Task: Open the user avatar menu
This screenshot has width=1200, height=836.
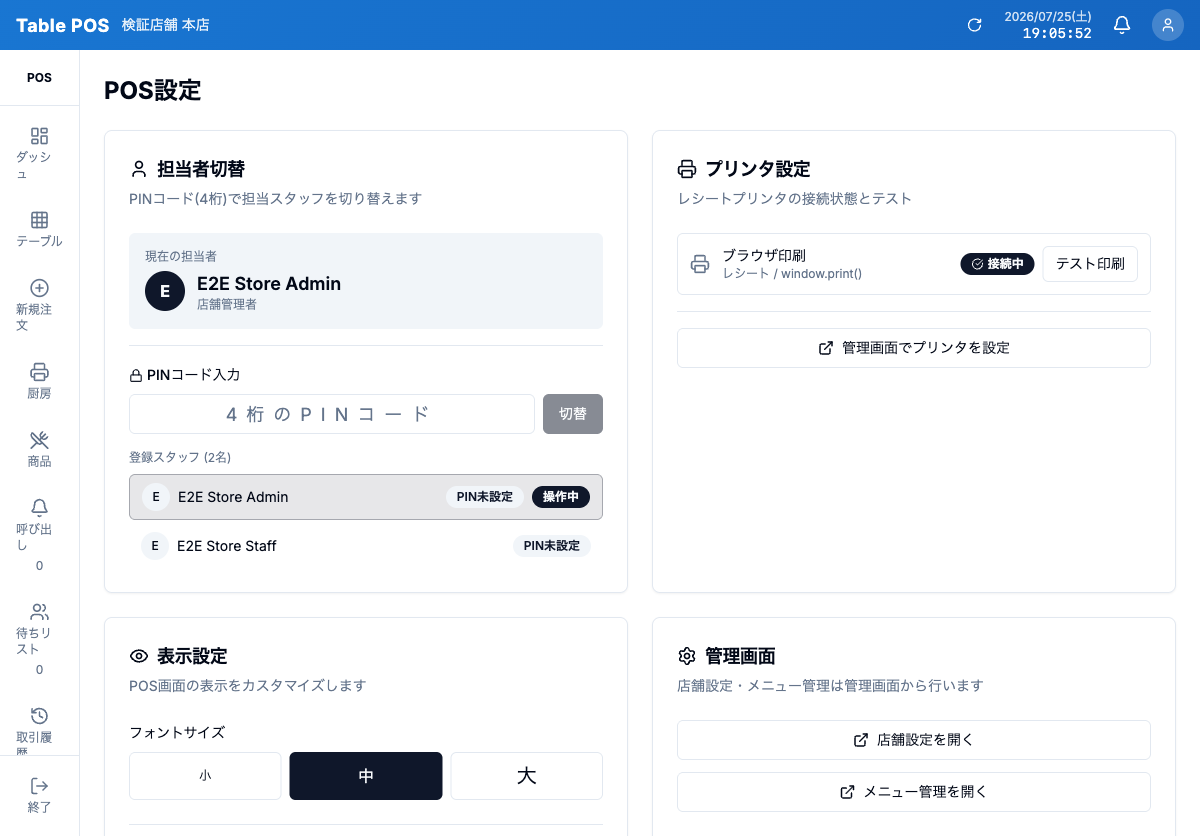Action: click(1168, 25)
